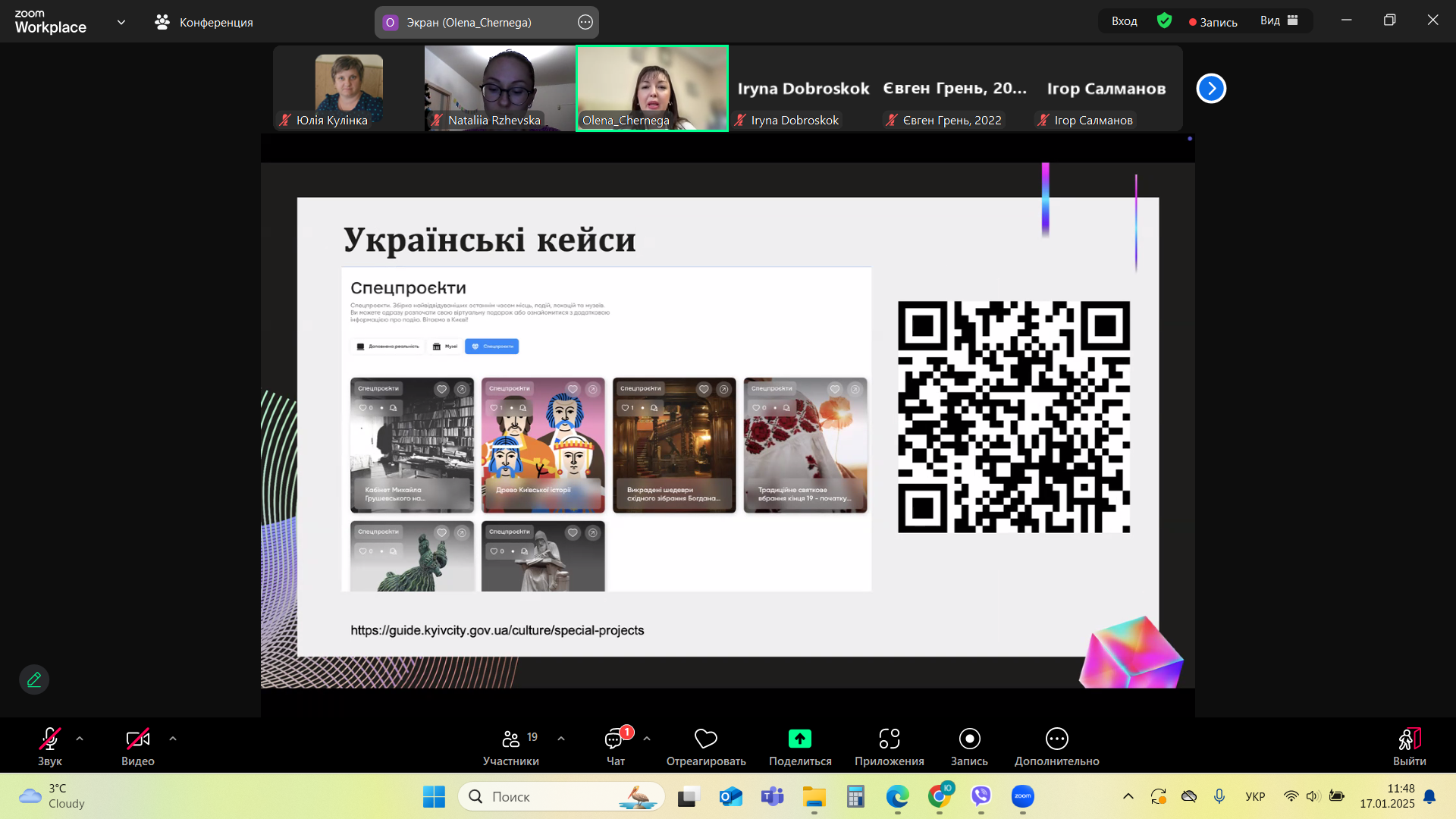Screen dimensions: 1456x819
Task: Click the tray microphone icon
Action: pos(1219,796)
